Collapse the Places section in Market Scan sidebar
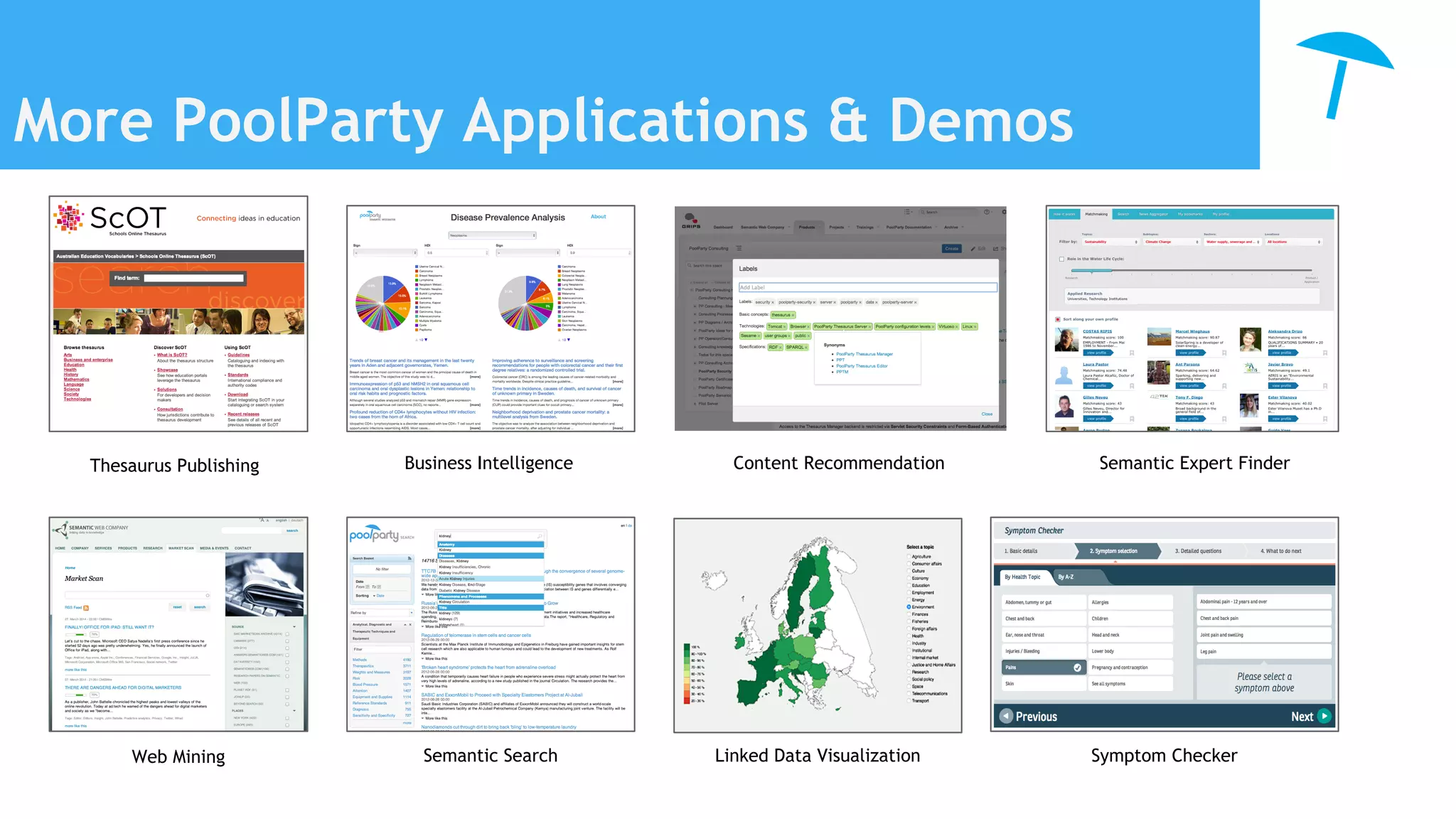 pyautogui.click(x=294, y=711)
